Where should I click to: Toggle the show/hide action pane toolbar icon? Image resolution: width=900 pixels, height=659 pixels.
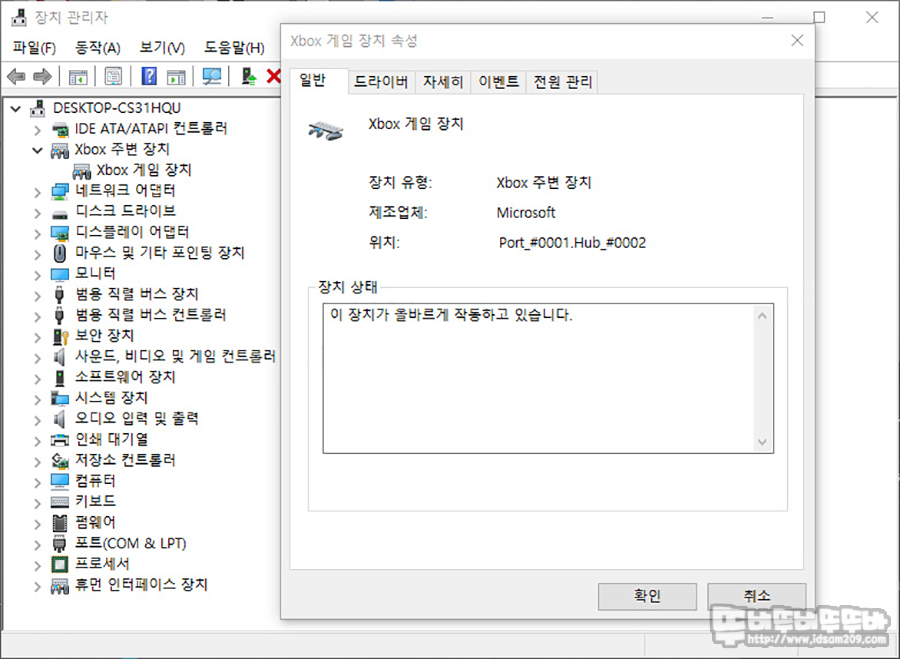[x=176, y=76]
